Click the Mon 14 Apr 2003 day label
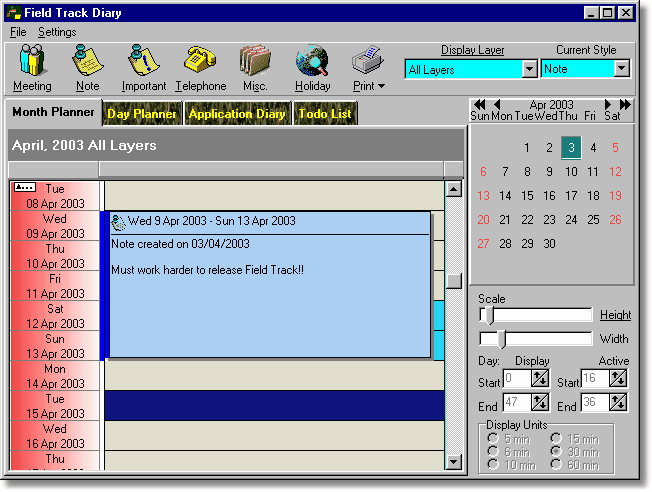 click(55, 376)
